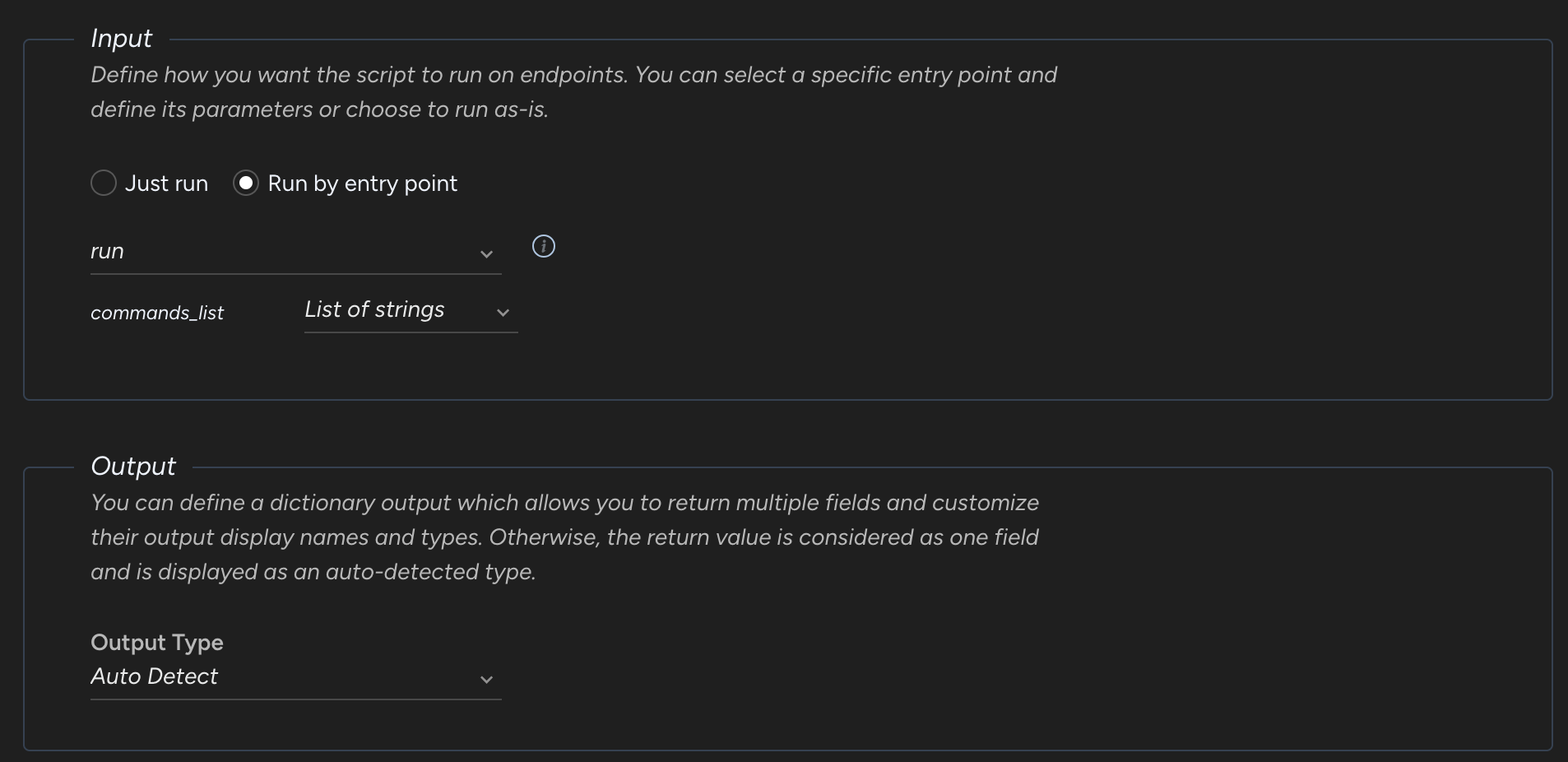Click the 'auto-detected type' description line
Viewport: 1568px width, 762px height.
click(313, 572)
